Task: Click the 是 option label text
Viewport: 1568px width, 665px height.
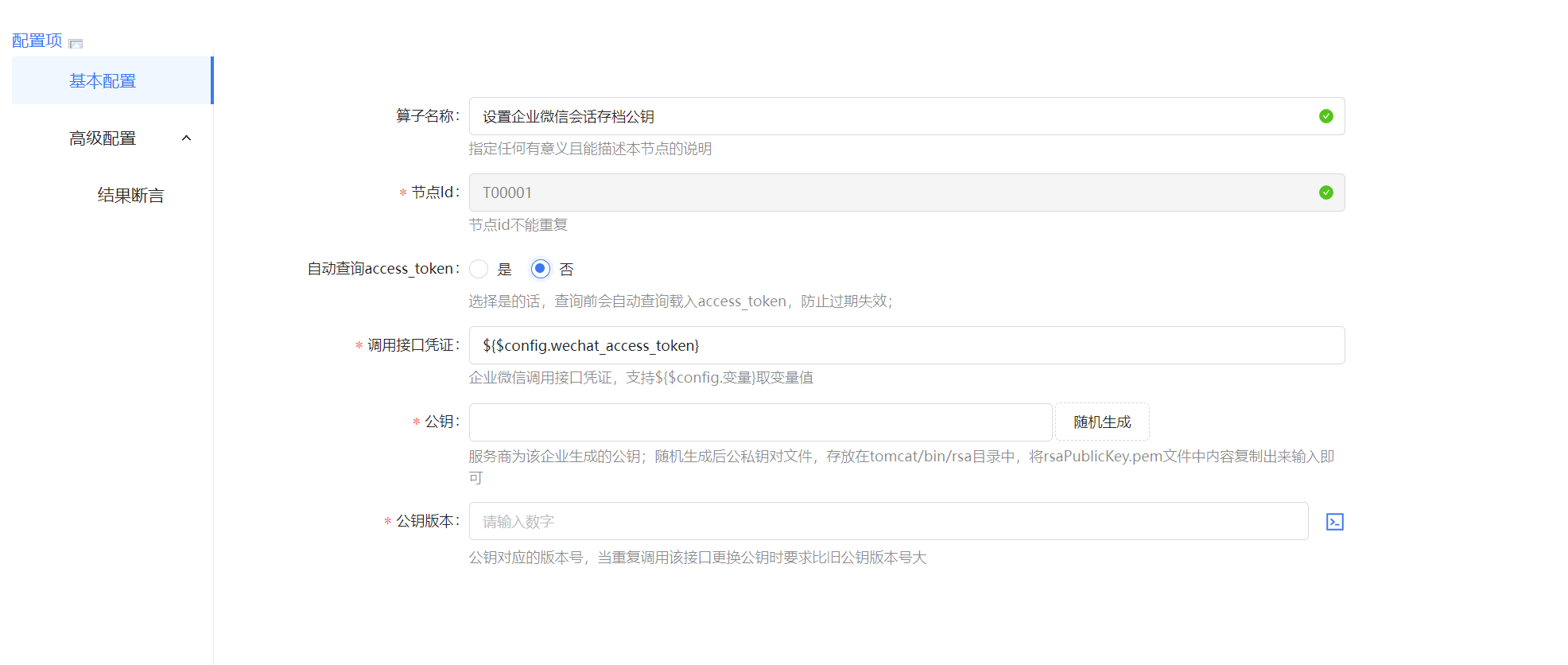Action: point(504,270)
